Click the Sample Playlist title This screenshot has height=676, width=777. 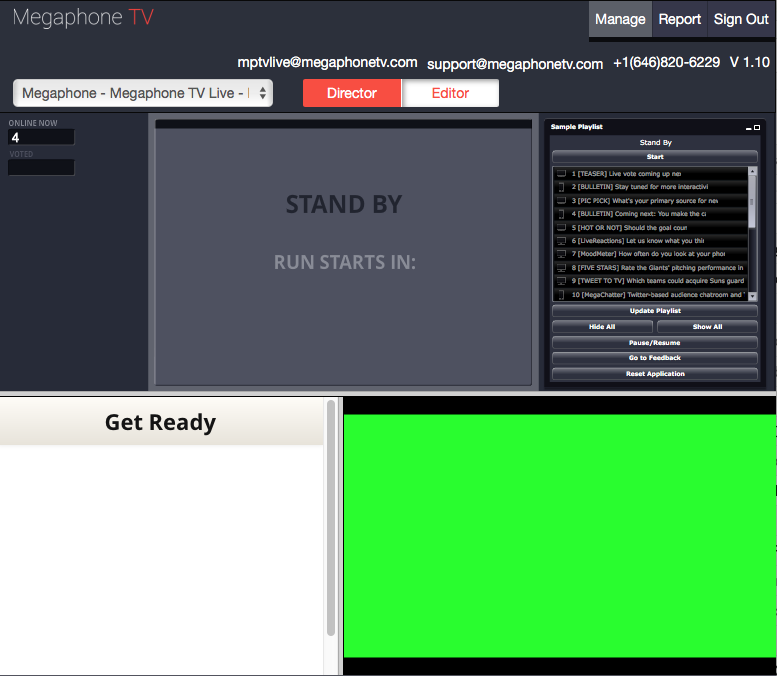click(x=576, y=127)
